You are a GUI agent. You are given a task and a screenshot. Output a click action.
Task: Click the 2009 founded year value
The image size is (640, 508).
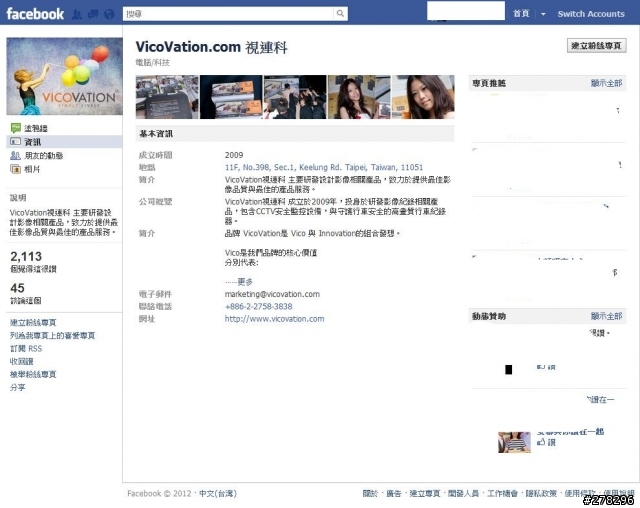234,155
